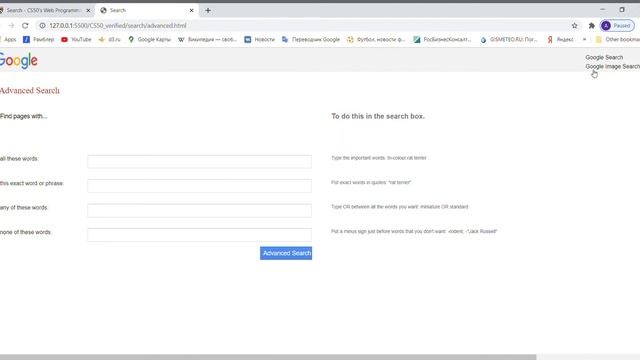Close the active Search tab
This screenshot has height=360, width=640.
191,11
